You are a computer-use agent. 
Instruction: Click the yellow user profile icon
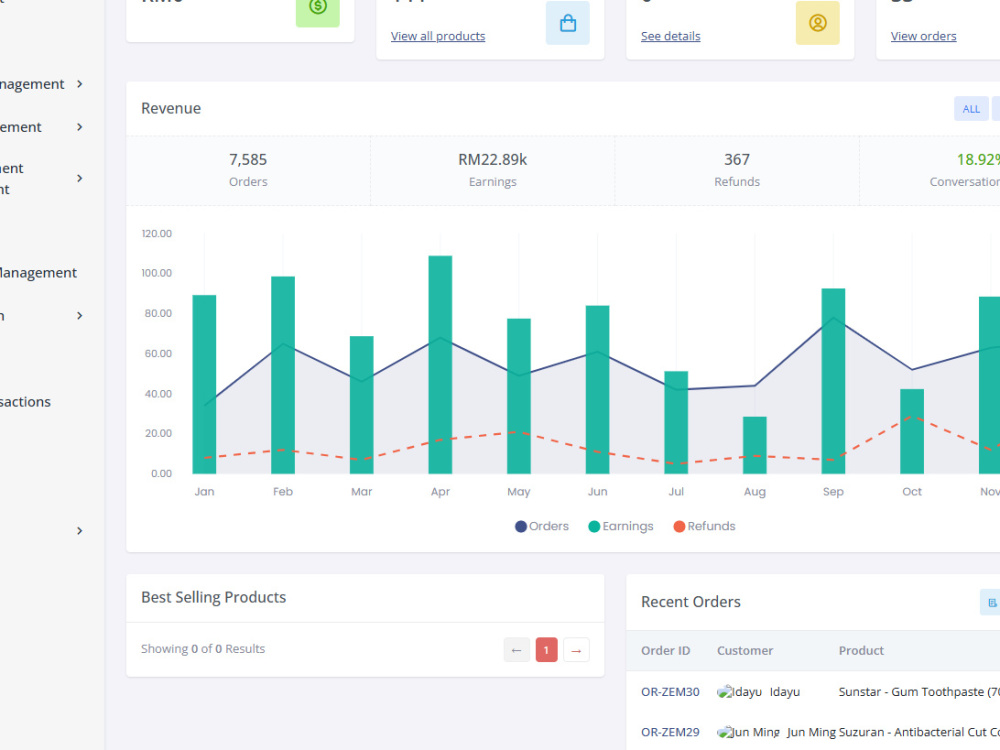pyautogui.click(x=818, y=24)
